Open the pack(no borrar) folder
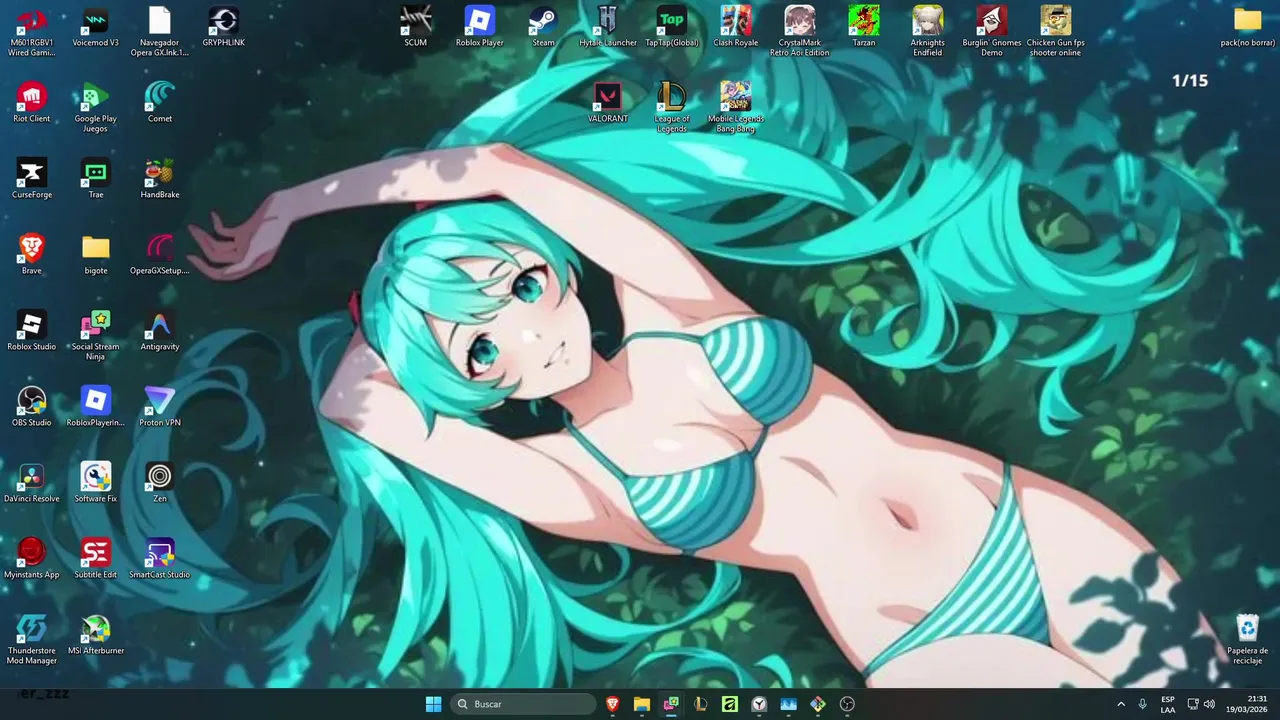 [x=1248, y=26]
